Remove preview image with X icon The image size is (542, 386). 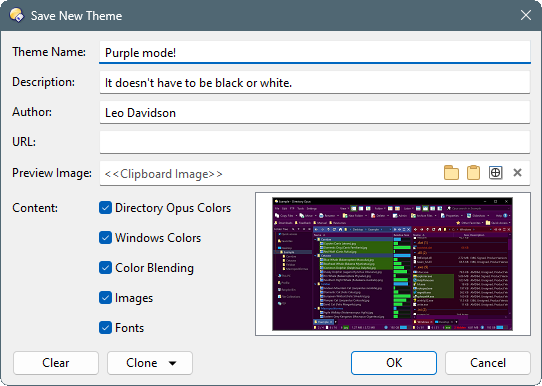517,172
